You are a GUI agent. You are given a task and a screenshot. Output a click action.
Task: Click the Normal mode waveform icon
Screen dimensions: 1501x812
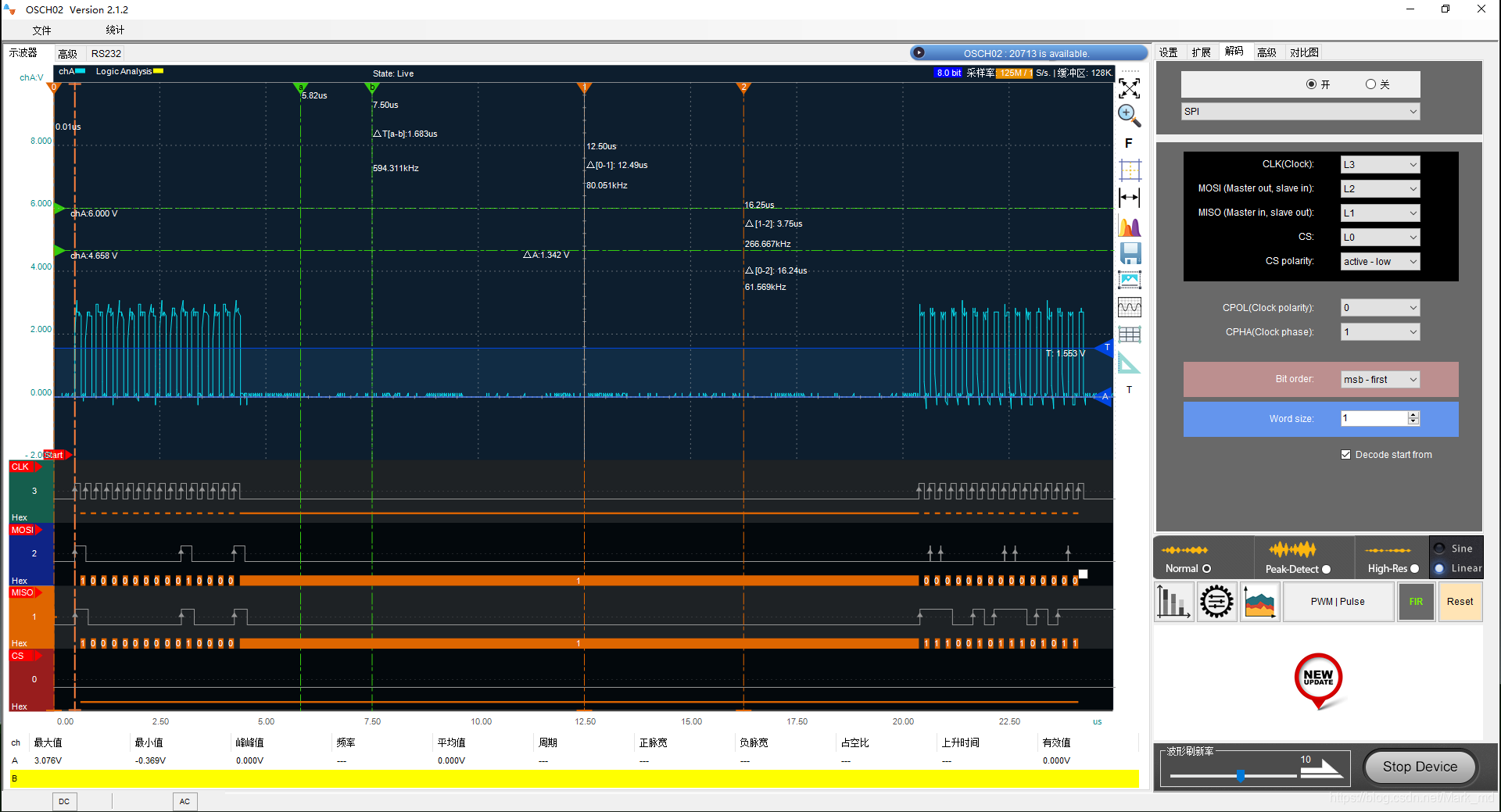pyautogui.click(x=1185, y=550)
